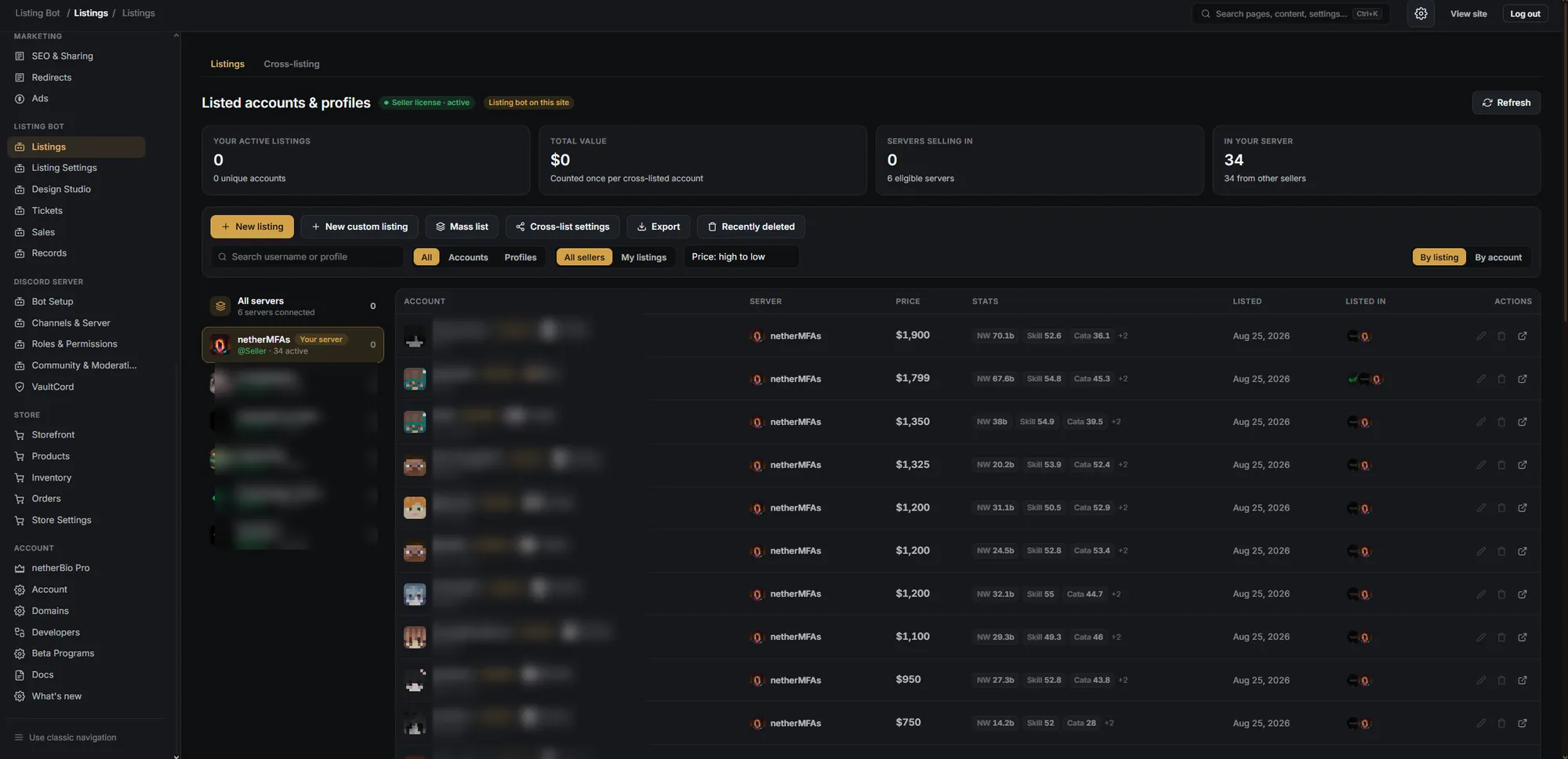Screen dimensions: 1568x759
Task: Select the netherMFAs server logo in sidebar list
Action: tap(220, 344)
